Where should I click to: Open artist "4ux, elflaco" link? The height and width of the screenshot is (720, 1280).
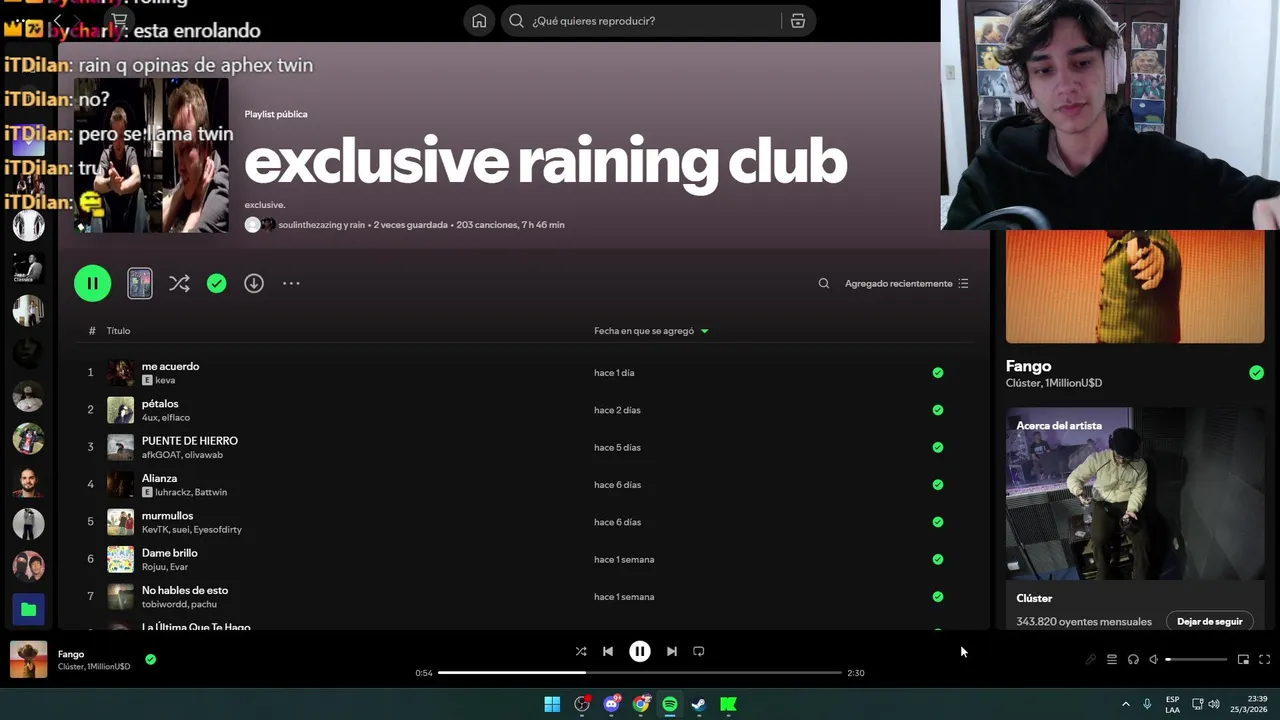pyautogui.click(x=165, y=417)
